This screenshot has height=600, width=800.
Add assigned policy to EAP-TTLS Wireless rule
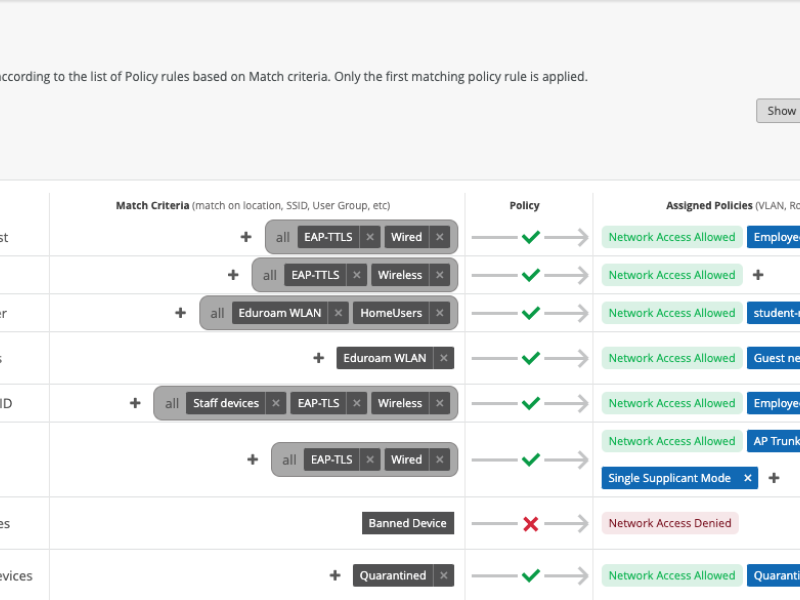(x=758, y=275)
